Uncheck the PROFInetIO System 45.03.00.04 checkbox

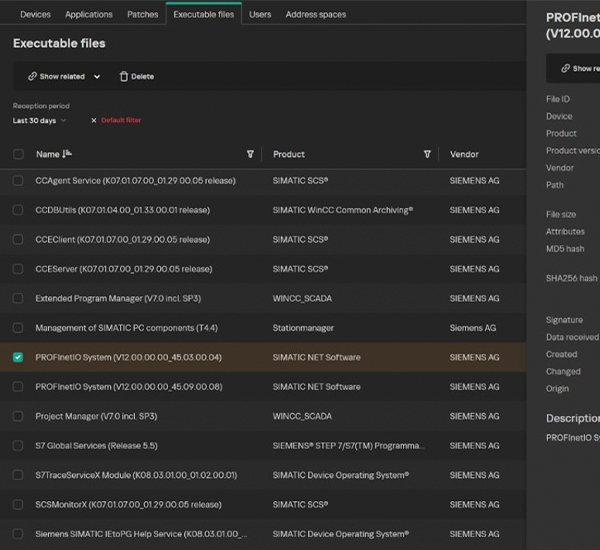tap(18, 357)
